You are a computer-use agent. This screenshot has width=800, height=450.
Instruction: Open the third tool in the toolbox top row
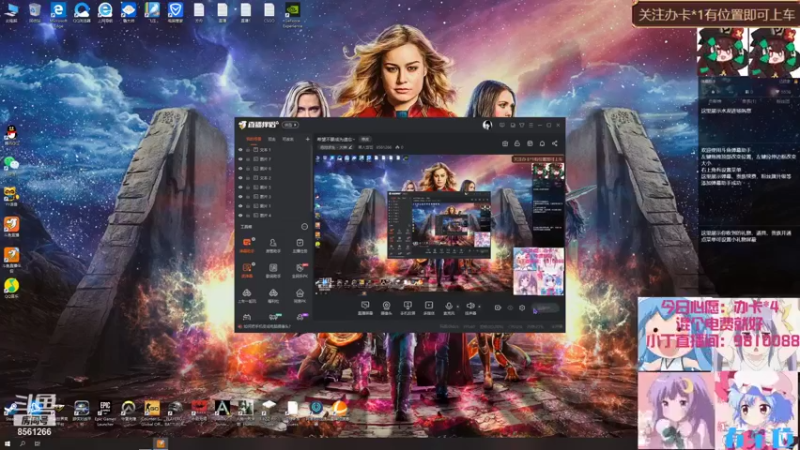(299, 245)
